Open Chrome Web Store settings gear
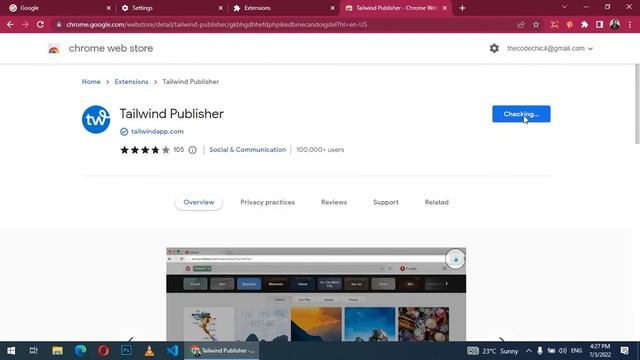Image resolution: width=640 pixels, height=360 pixels. point(494,48)
